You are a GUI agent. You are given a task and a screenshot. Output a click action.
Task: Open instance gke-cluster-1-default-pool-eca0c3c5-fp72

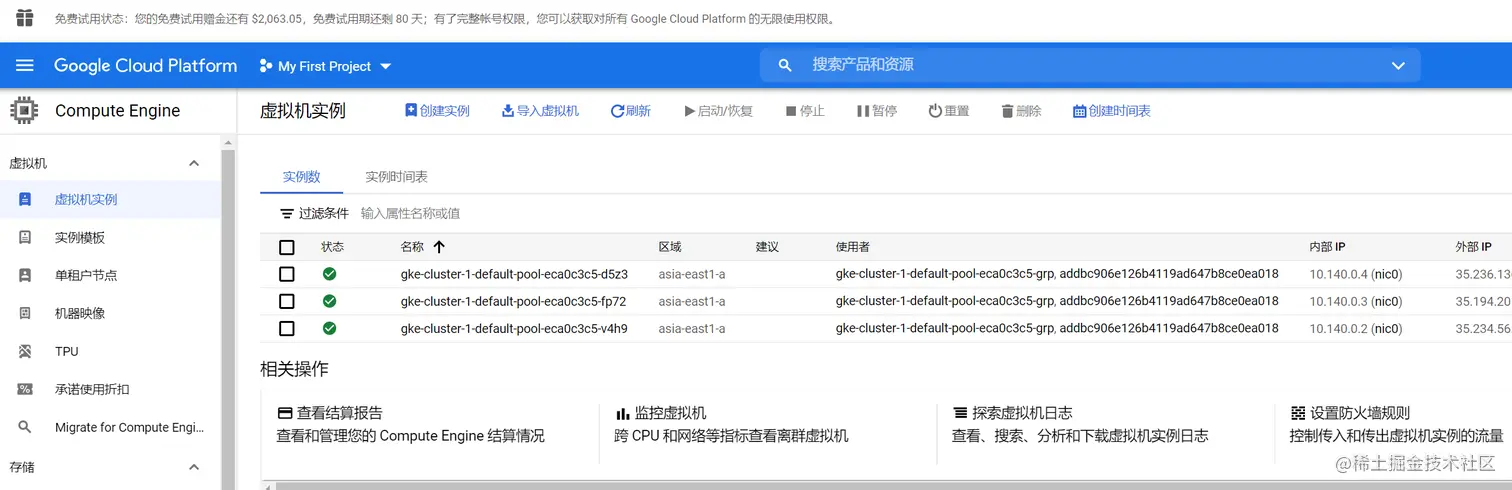point(513,301)
